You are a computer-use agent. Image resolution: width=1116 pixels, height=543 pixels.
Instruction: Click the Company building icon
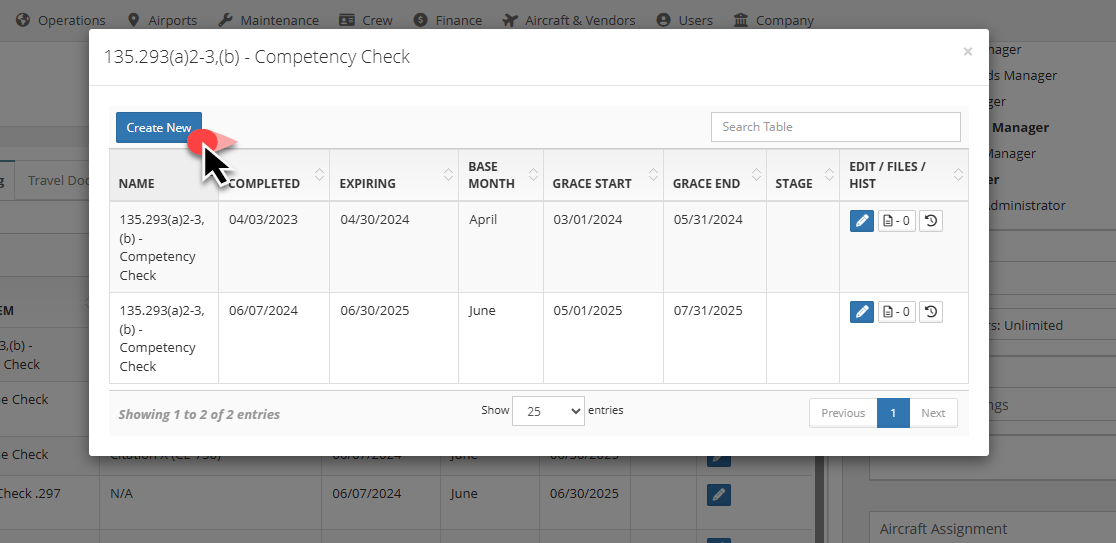740,20
